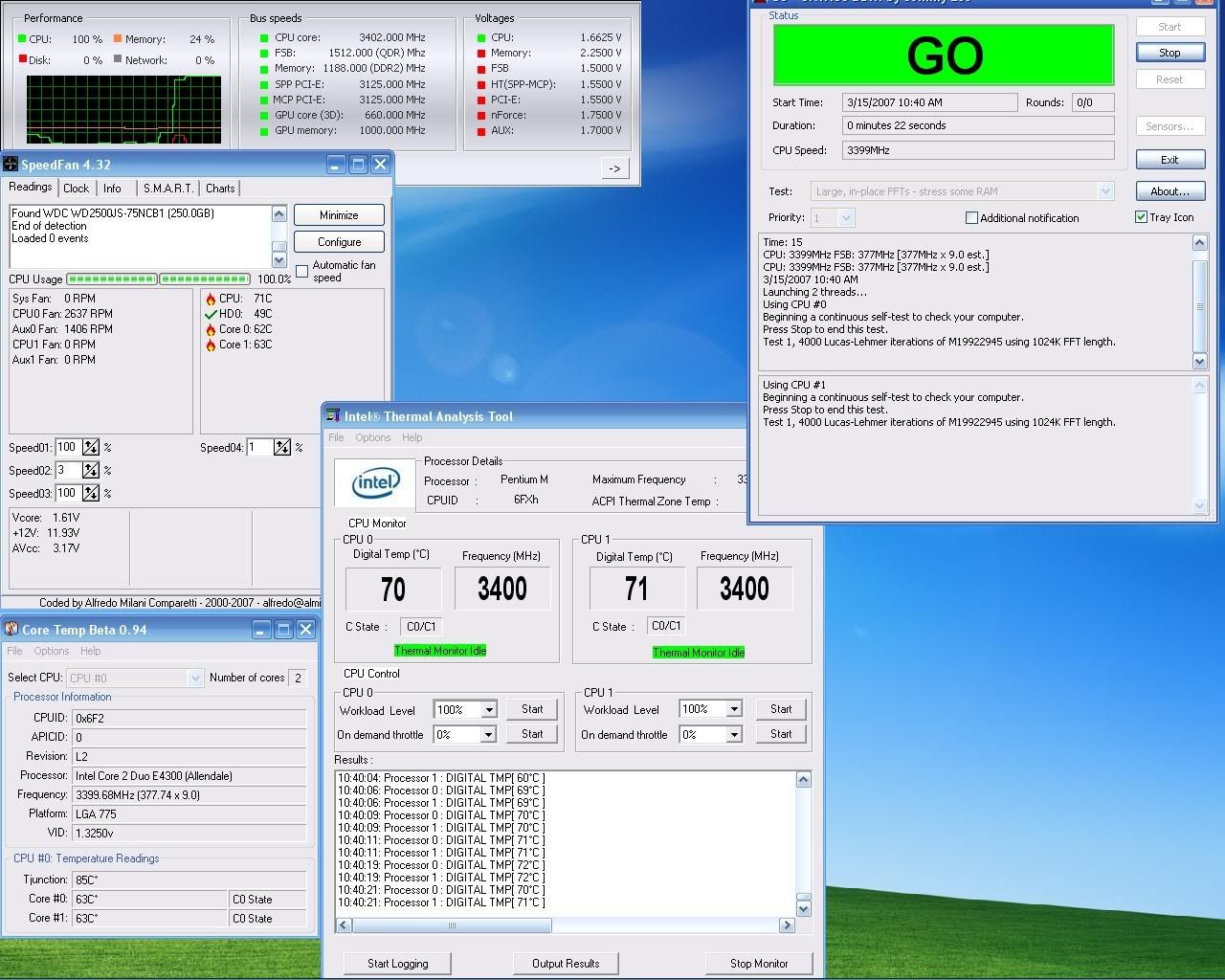
Task: Open CPU 1 Workload Level dropdown
Action: pyautogui.click(x=734, y=709)
